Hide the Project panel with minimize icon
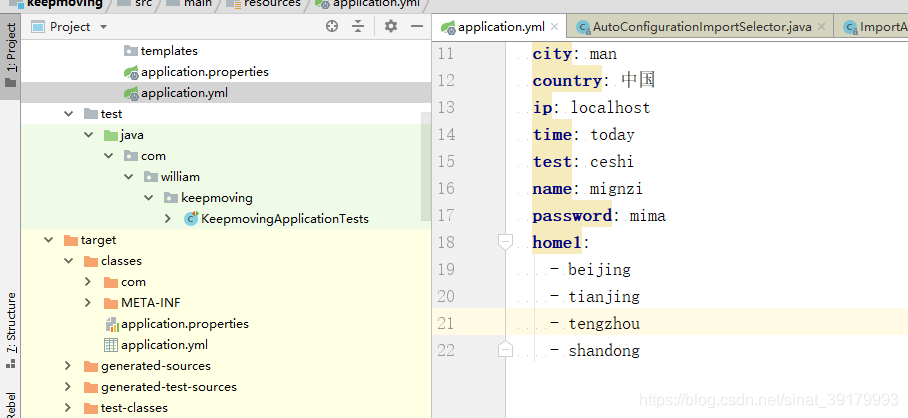Viewport: 908px width, 418px height. [417, 26]
